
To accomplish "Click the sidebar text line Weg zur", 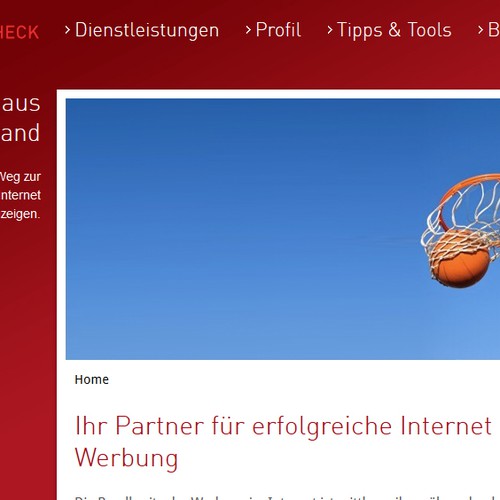I will tap(20, 177).
